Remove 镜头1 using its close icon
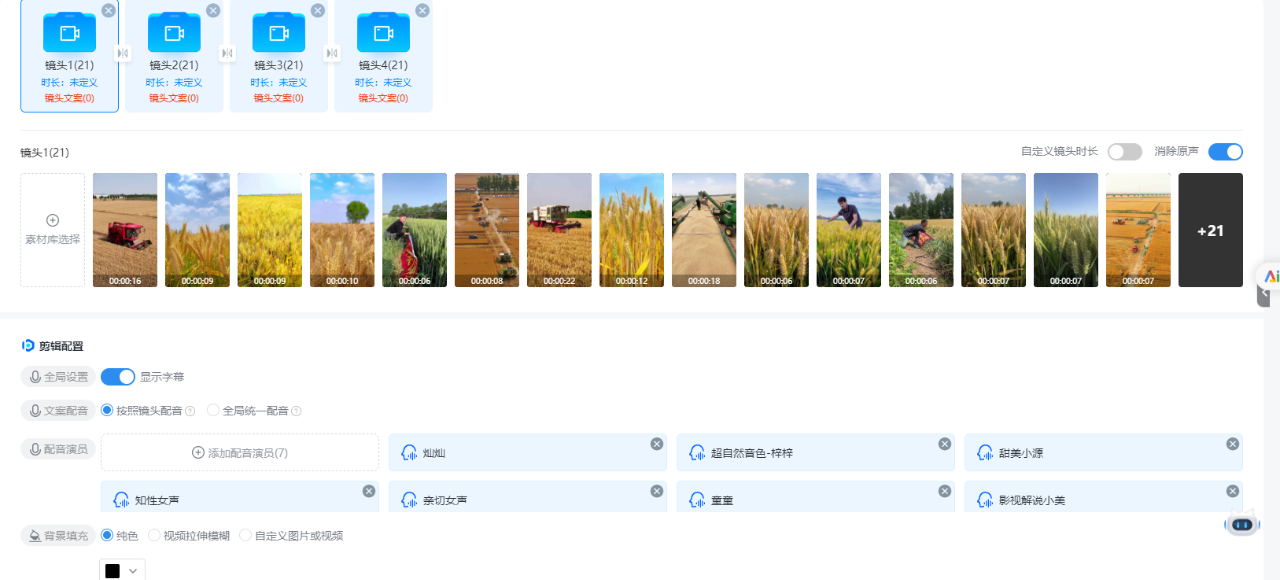Screen dimensions: 1280x580 pyautogui.click(x=108, y=11)
